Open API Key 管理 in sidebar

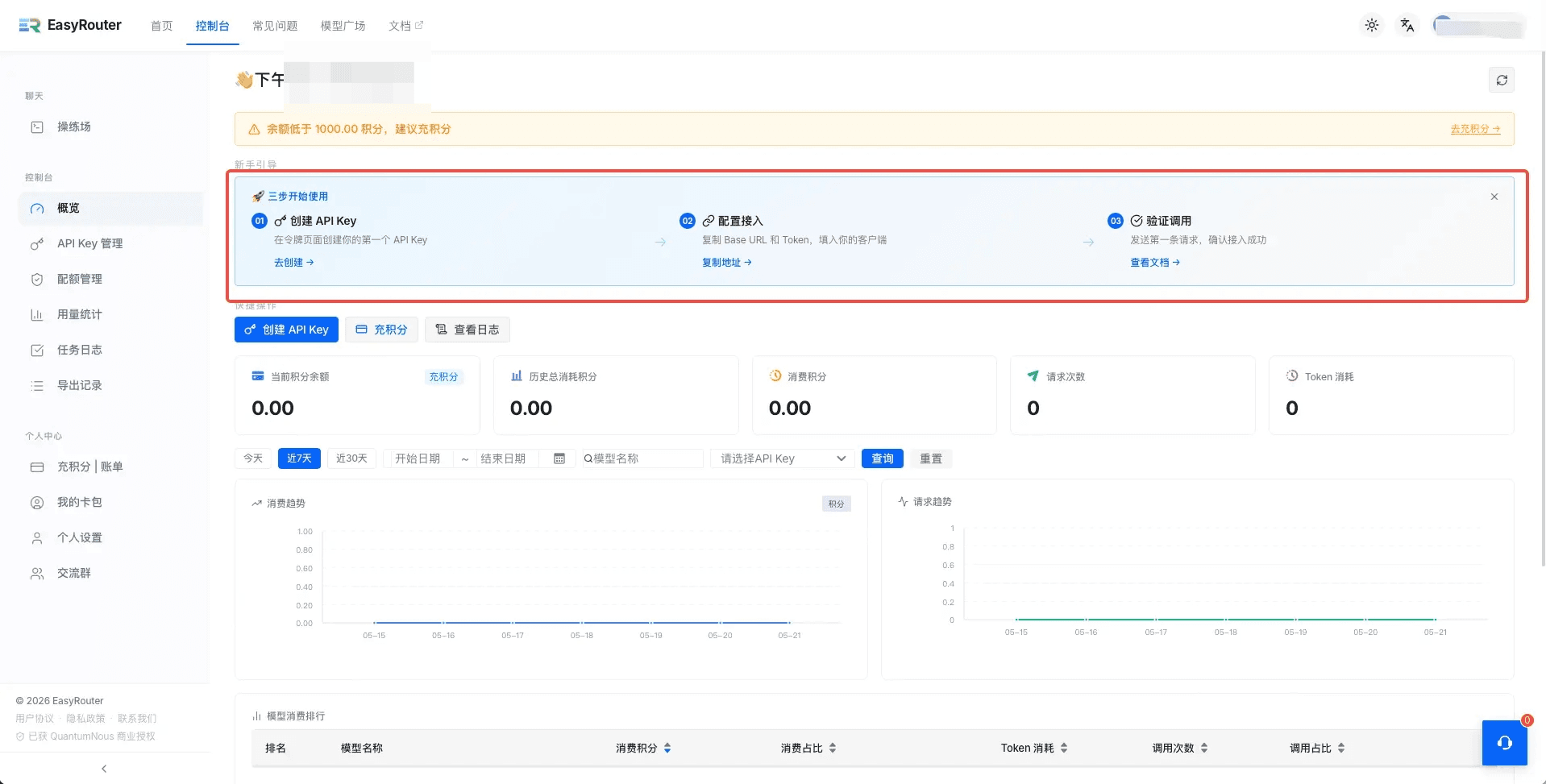point(110,244)
